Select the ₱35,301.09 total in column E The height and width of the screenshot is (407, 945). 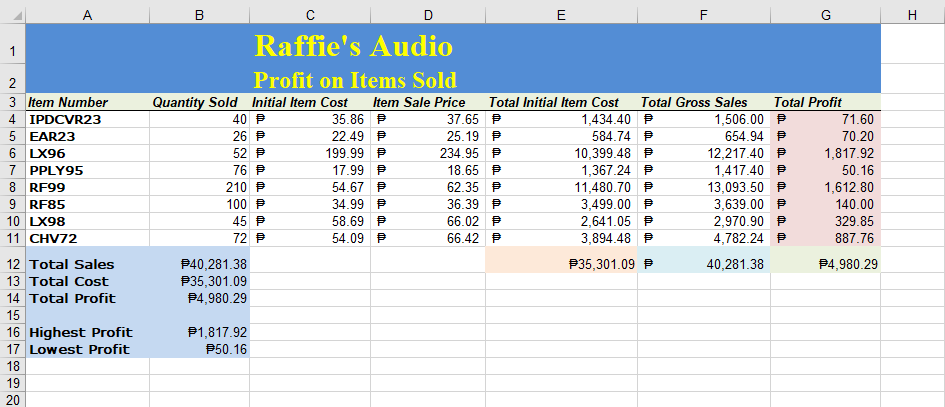click(561, 260)
